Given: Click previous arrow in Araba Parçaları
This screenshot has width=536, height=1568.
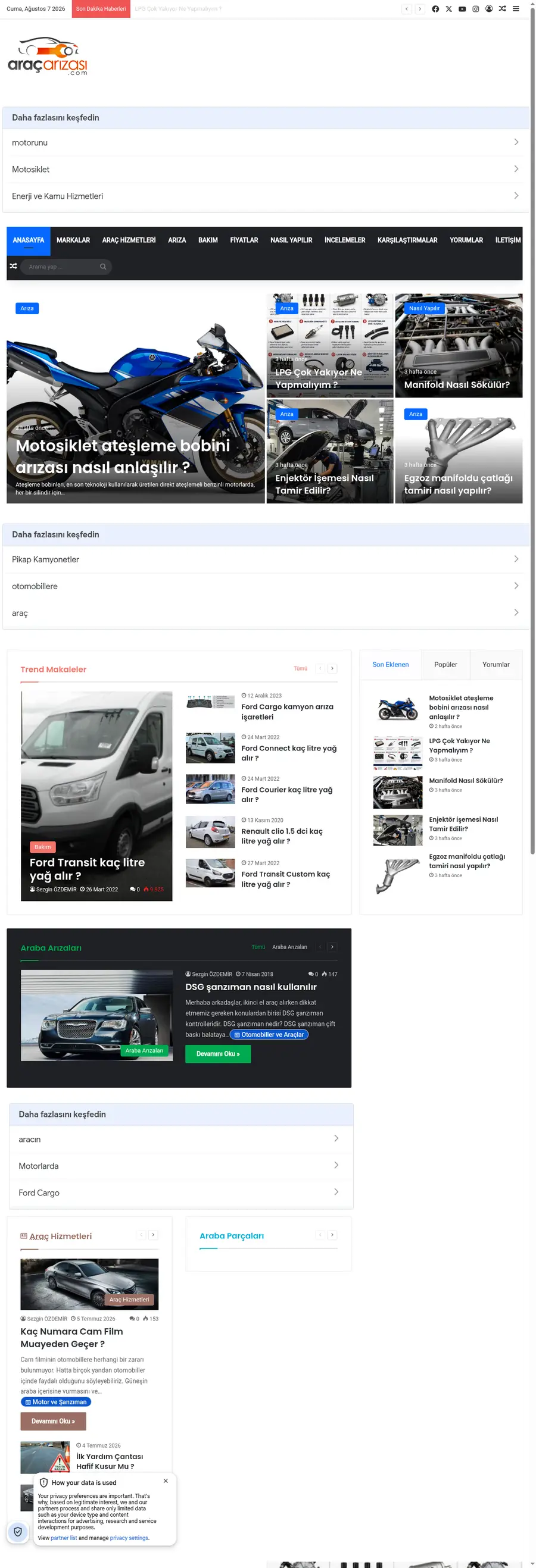Looking at the screenshot, I should [x=320, y=1235].
